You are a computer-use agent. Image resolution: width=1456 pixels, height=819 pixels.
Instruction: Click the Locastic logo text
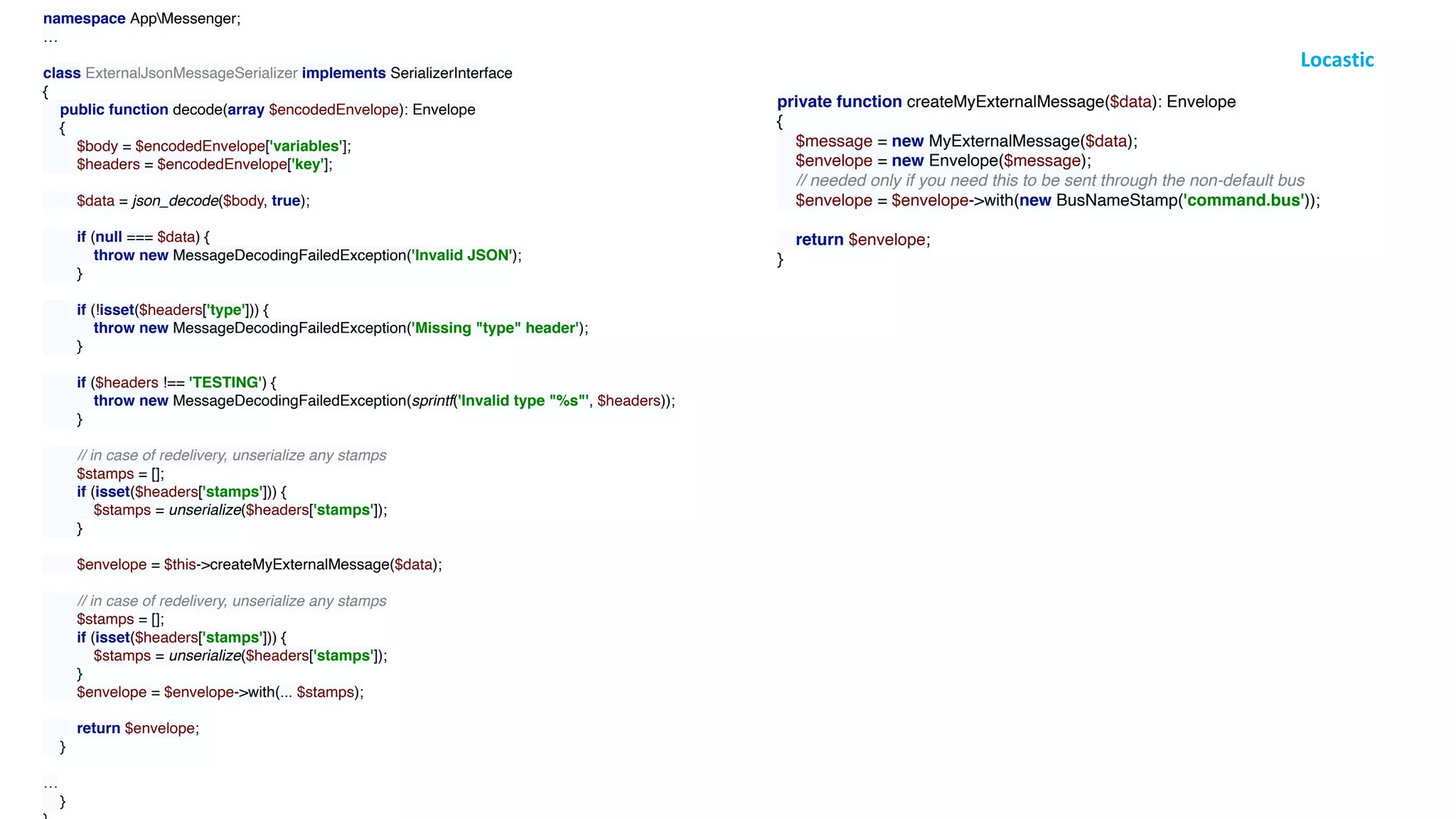click(1337, 60)
